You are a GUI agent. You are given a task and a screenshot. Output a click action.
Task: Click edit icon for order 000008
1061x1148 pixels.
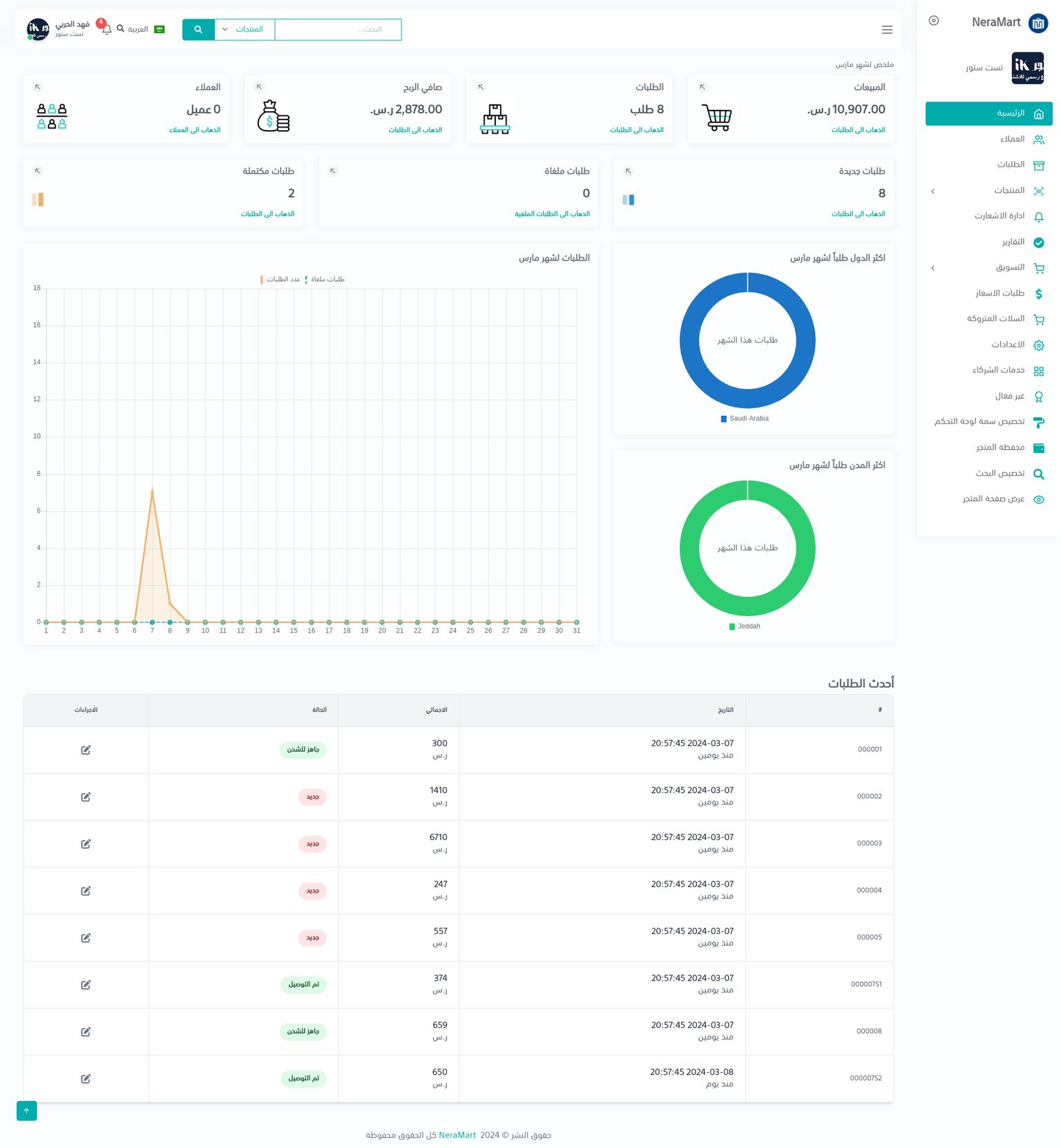point(86,1032)
